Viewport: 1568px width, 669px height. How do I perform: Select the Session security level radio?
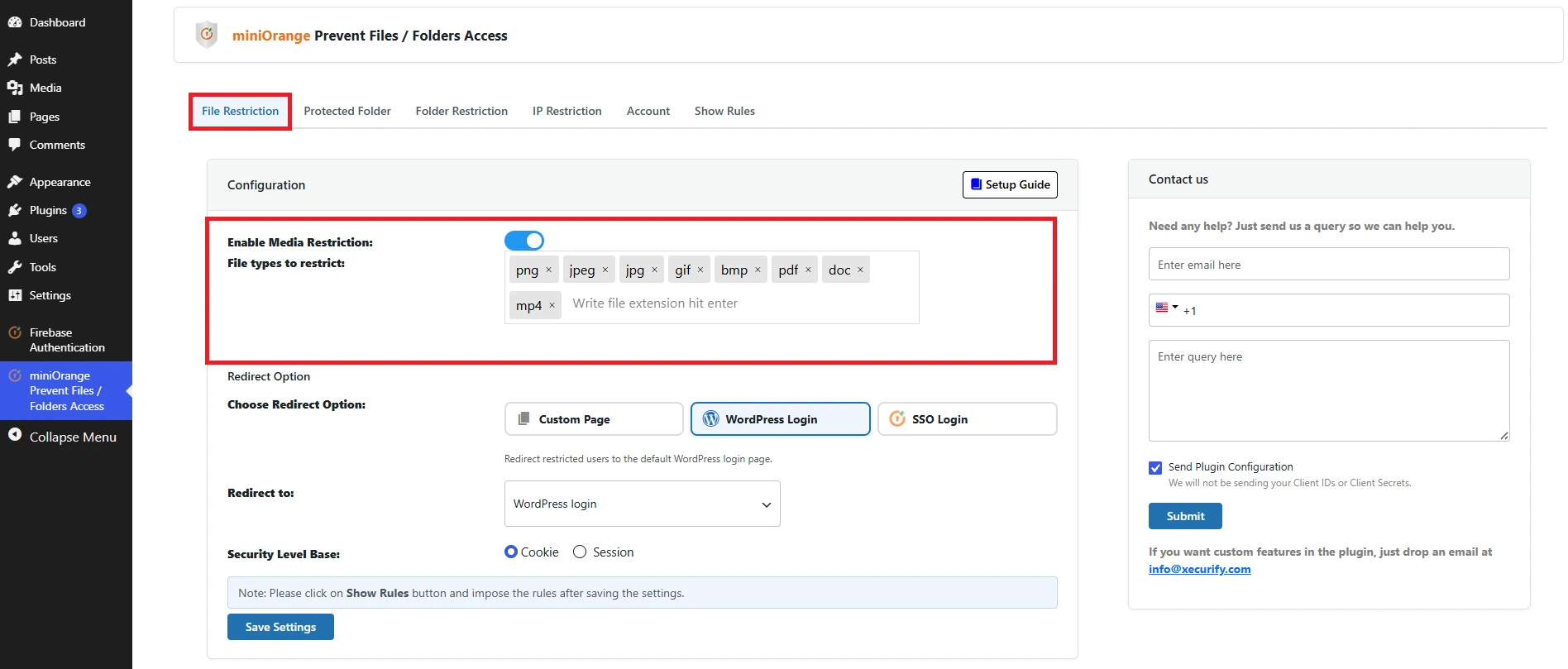pos(580,552)
